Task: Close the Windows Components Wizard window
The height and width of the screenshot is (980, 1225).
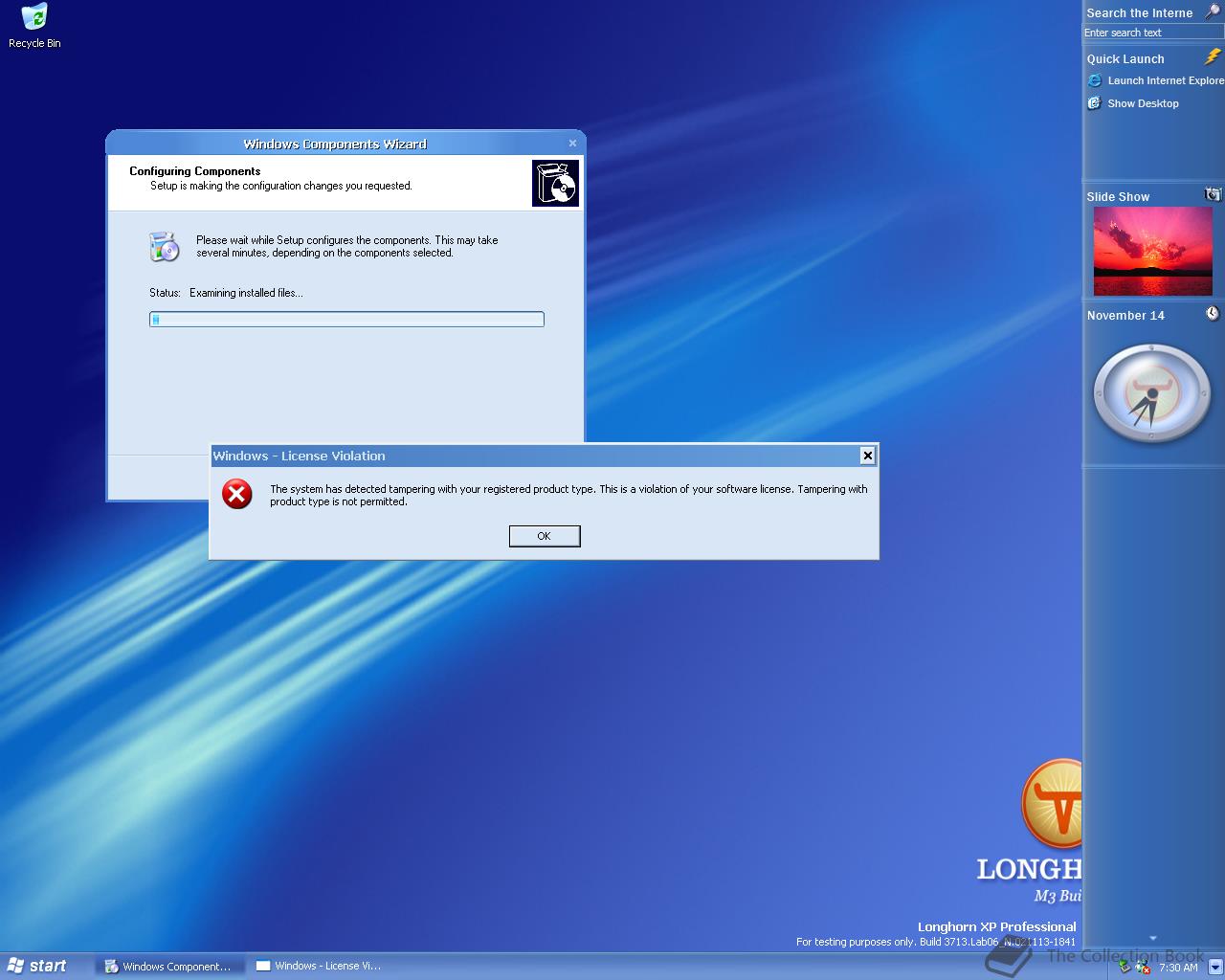Action: (572, 144)
